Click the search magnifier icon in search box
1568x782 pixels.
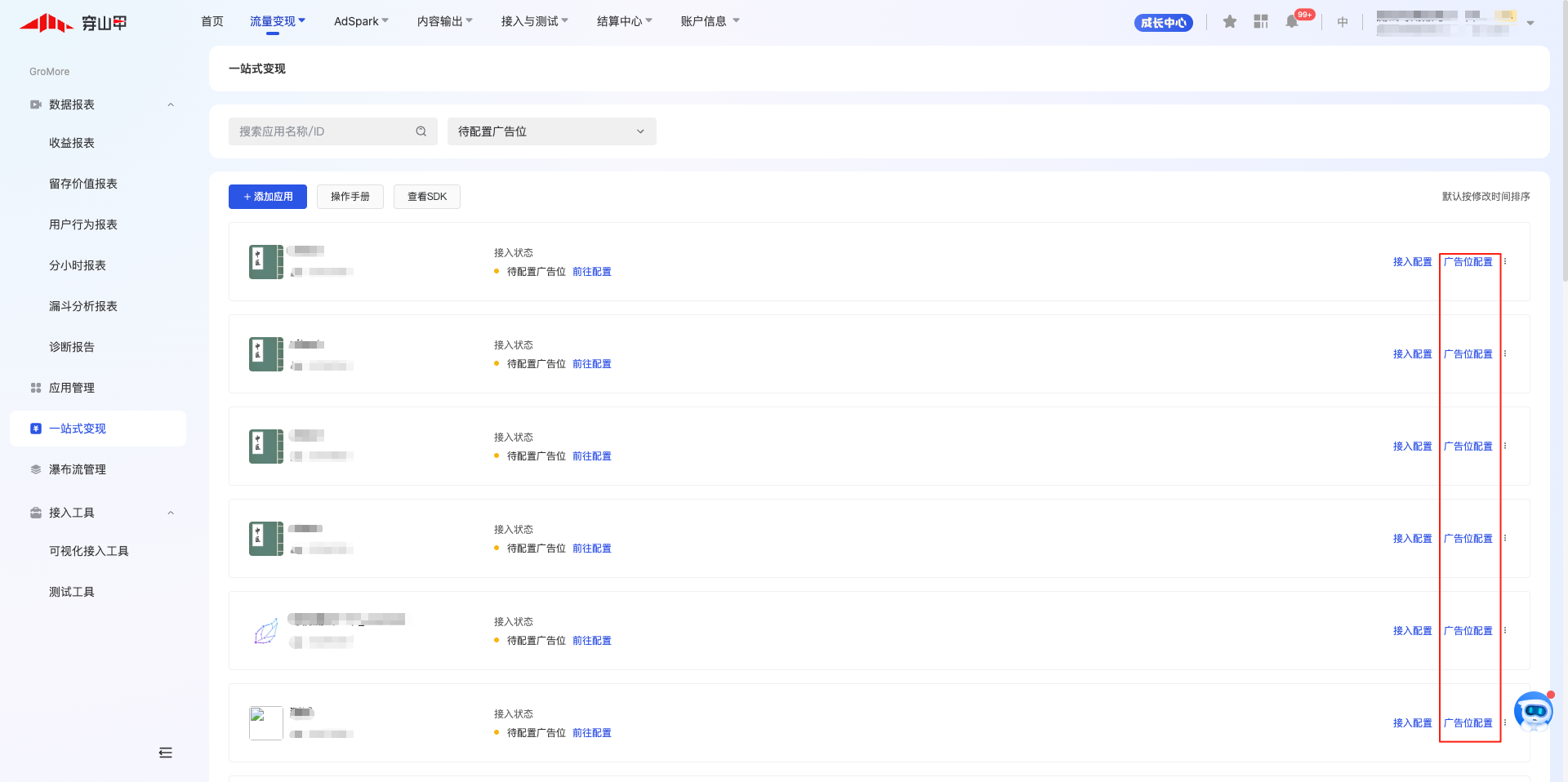(x=421, y=131)
